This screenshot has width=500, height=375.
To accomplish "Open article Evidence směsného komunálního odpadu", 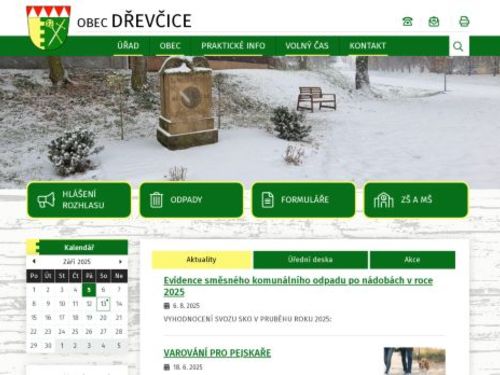I will click(298, 286).
